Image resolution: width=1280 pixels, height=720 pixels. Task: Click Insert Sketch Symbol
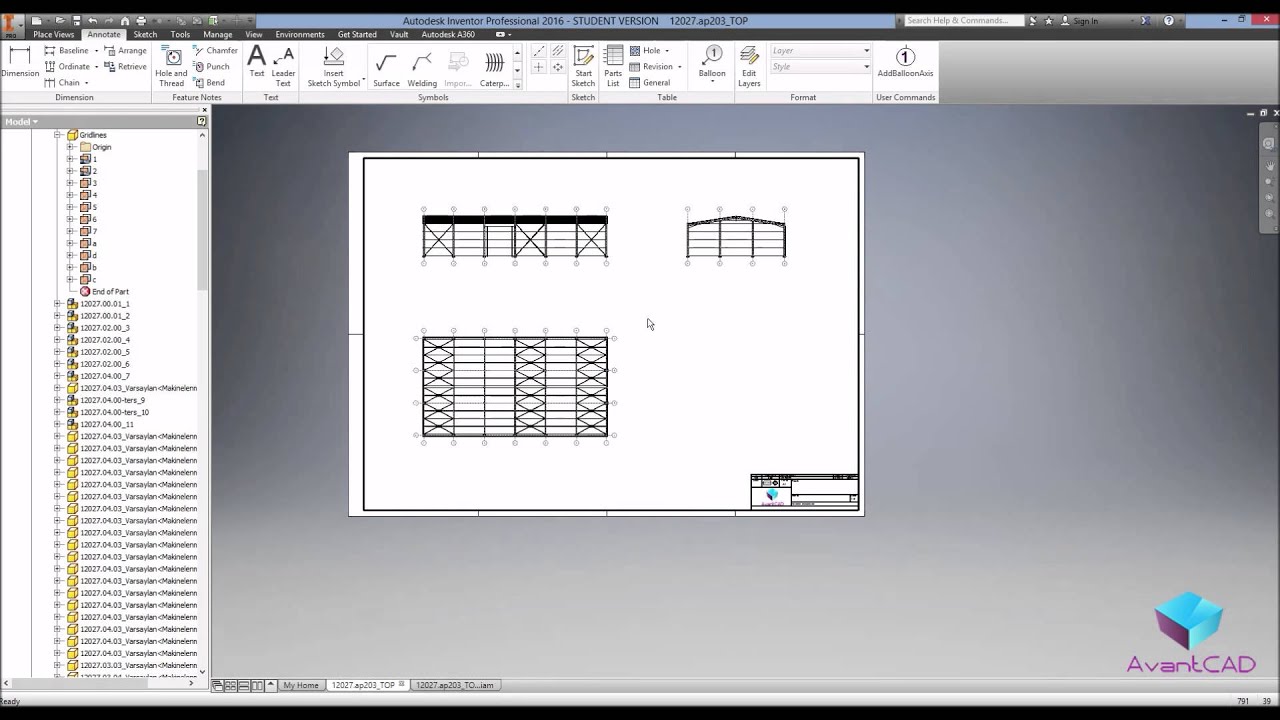tap(333, 66)
